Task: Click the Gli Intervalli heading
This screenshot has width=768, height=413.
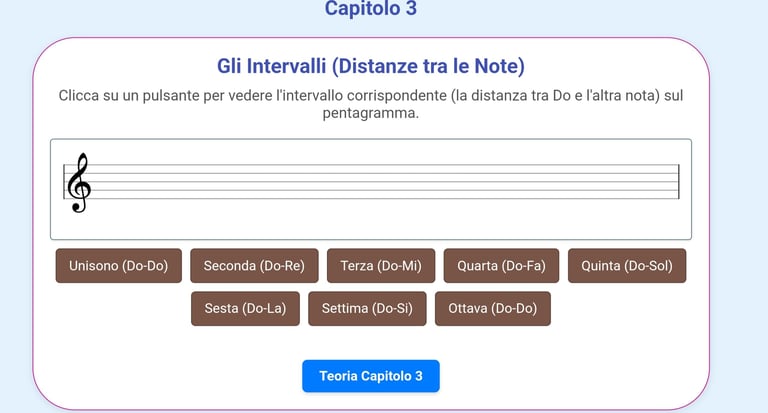Action: tap(371, 66)
